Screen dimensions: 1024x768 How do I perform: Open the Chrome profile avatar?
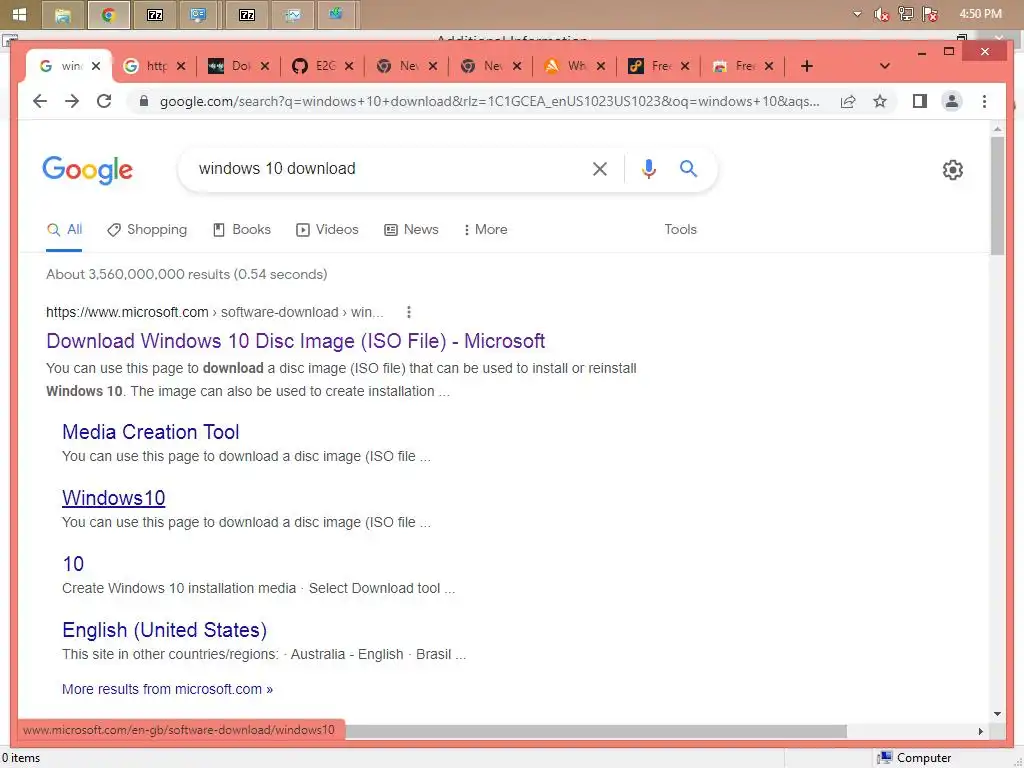pos(952,101)
